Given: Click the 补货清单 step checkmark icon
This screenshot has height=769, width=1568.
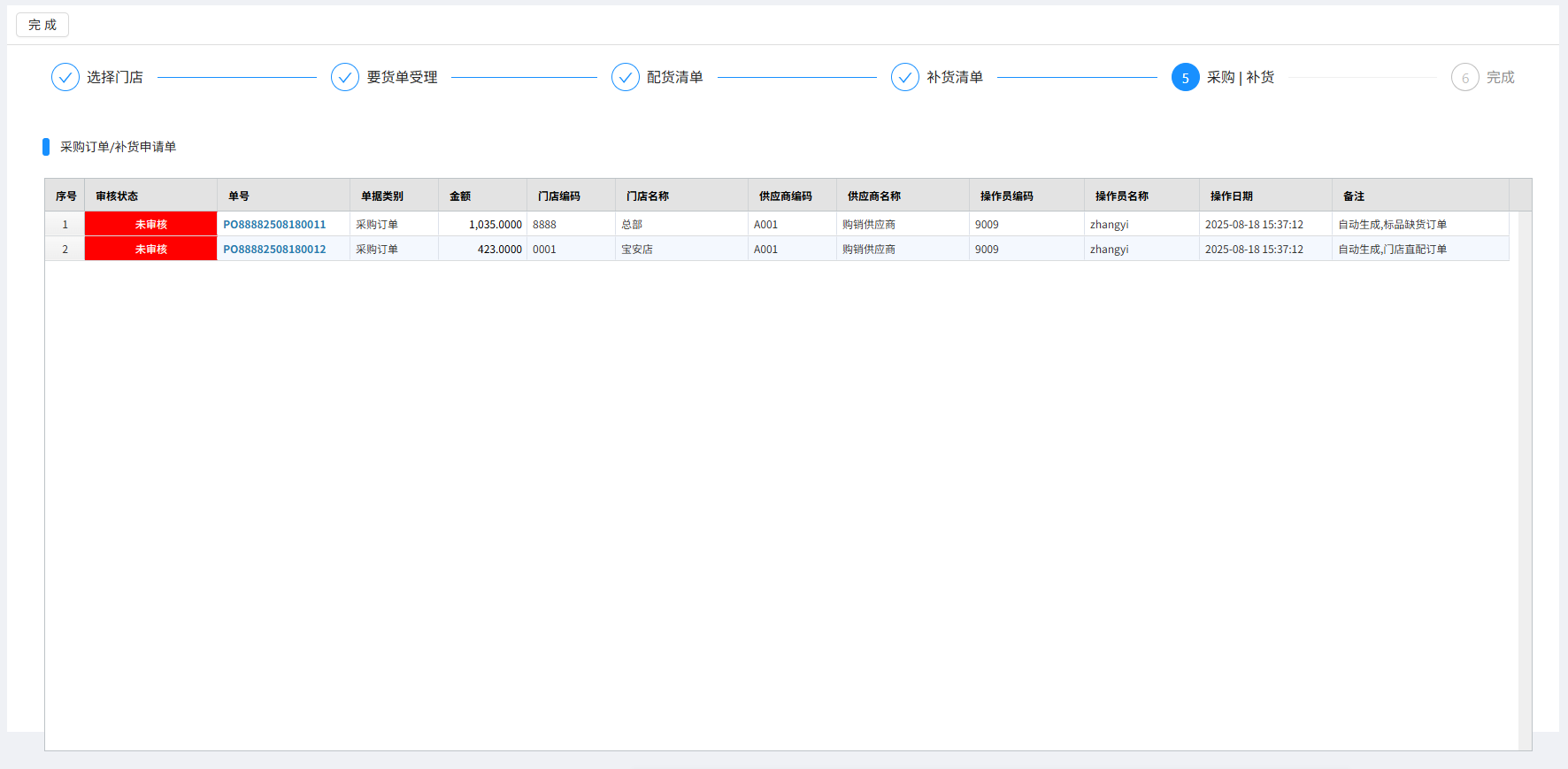Looking at the screenshot, I should click(905, 77).
